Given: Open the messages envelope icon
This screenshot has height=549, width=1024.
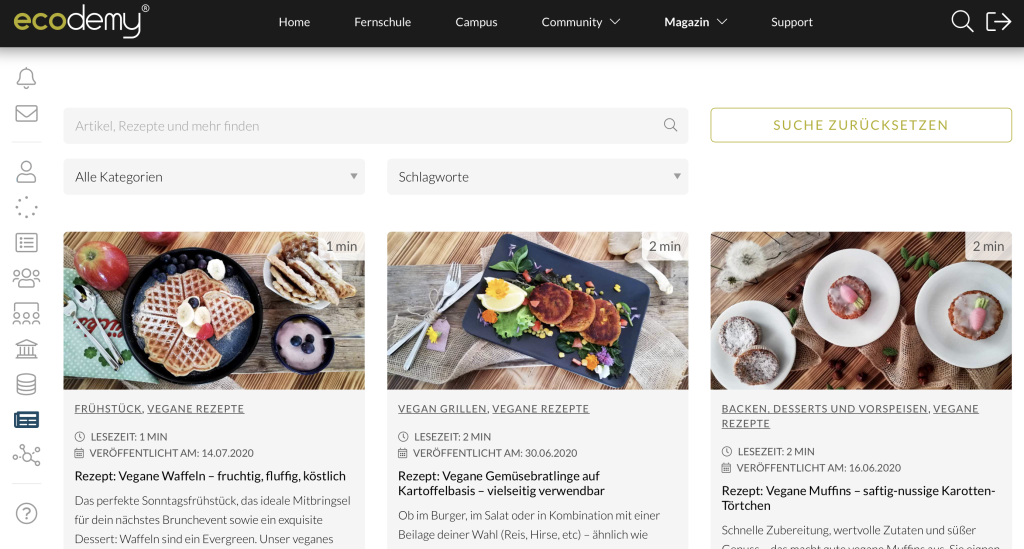Looking at the screenshot, I should pos(26,113).
